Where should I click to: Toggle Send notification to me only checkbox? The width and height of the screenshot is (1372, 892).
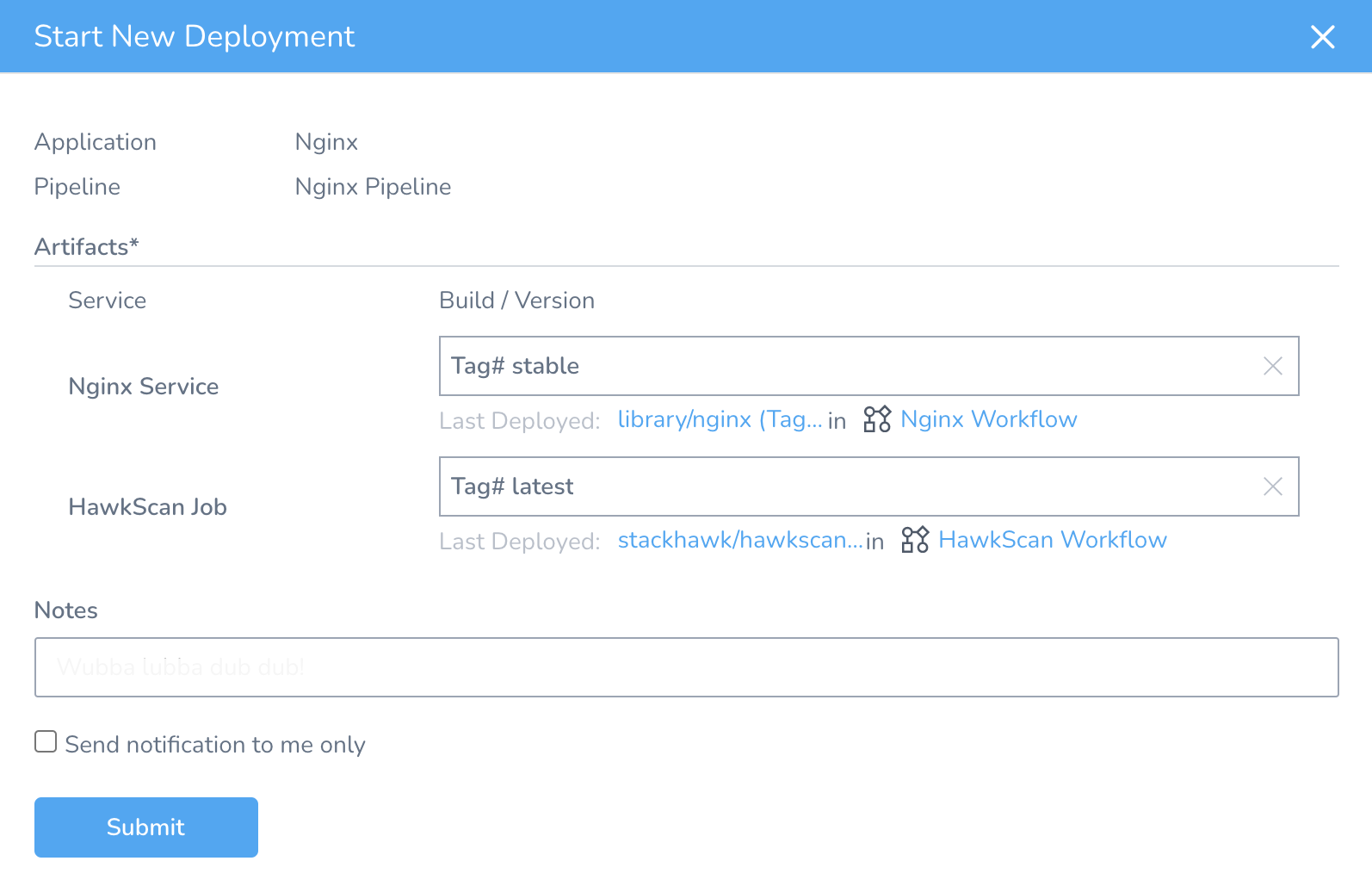46,742
